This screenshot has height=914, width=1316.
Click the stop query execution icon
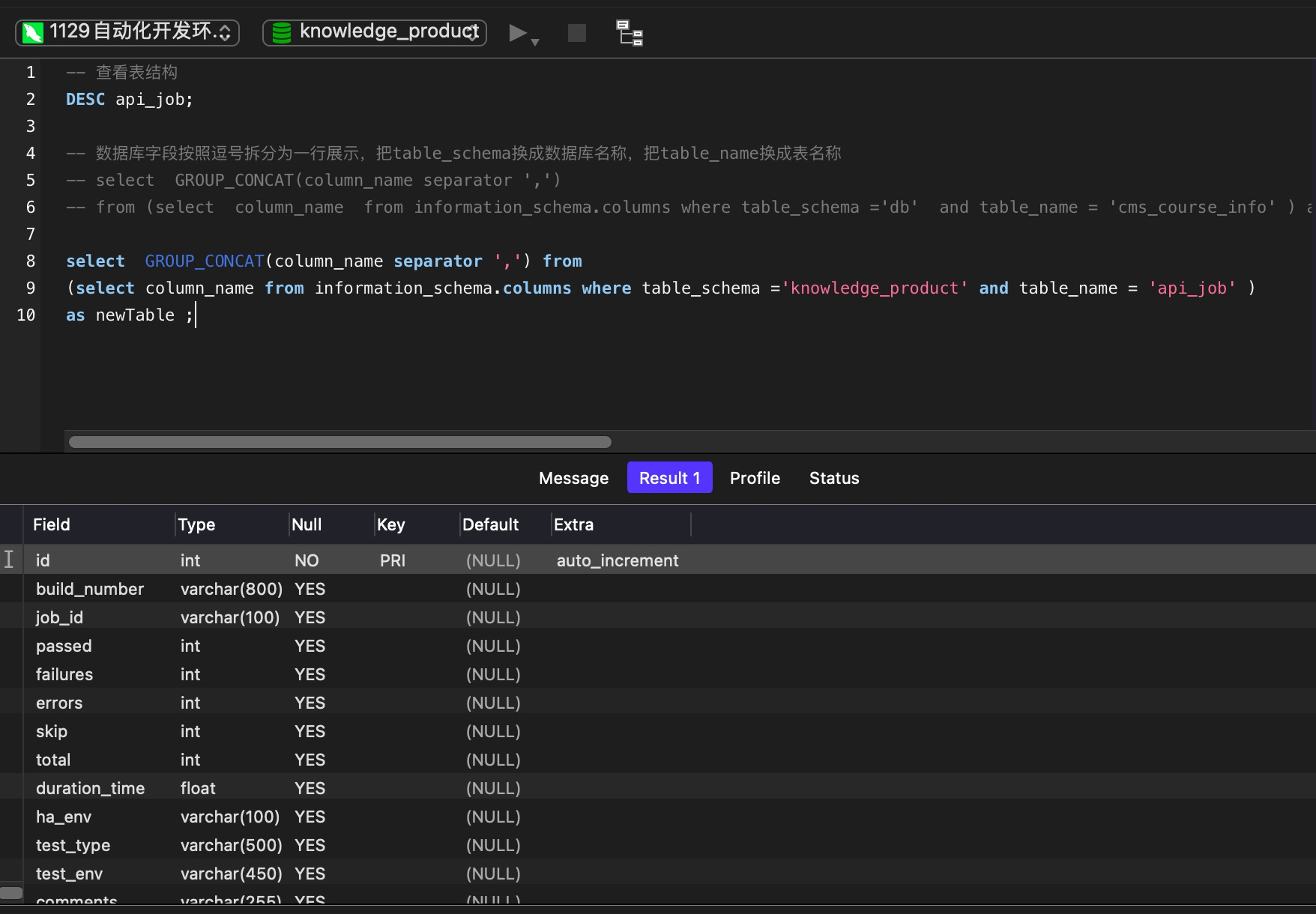click(576, 32)
